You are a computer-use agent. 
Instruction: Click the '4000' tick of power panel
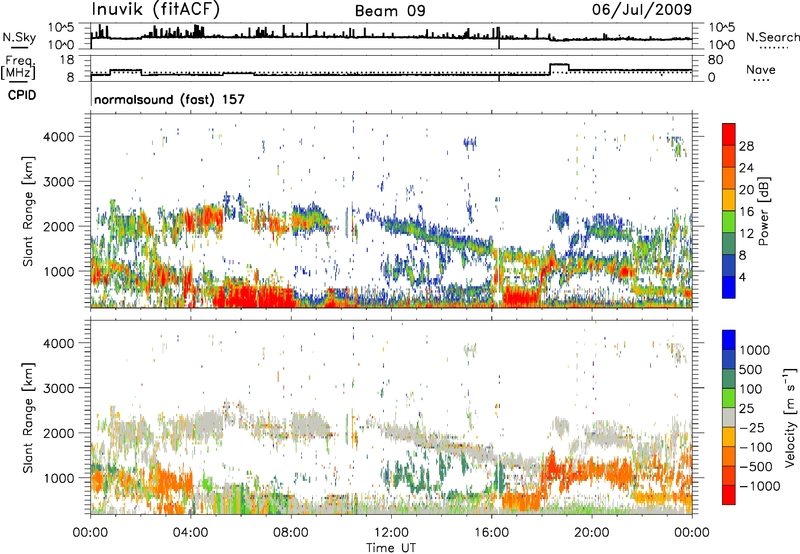click(58, 137)
